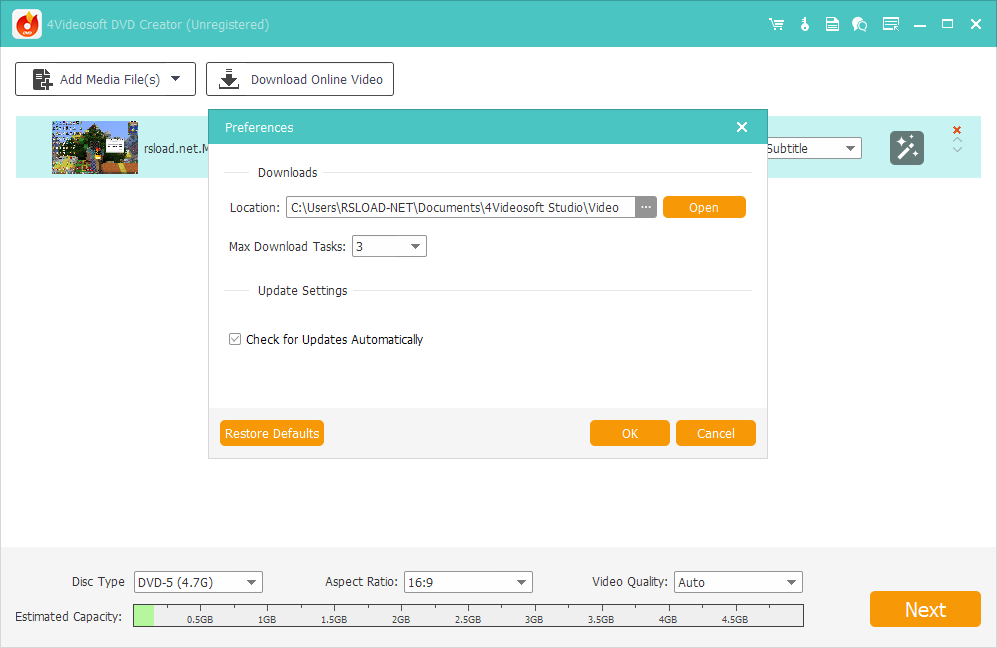997x648 pixels.
Task: Click the Next button
Action: pyautogui.click(x=925, y=609)
